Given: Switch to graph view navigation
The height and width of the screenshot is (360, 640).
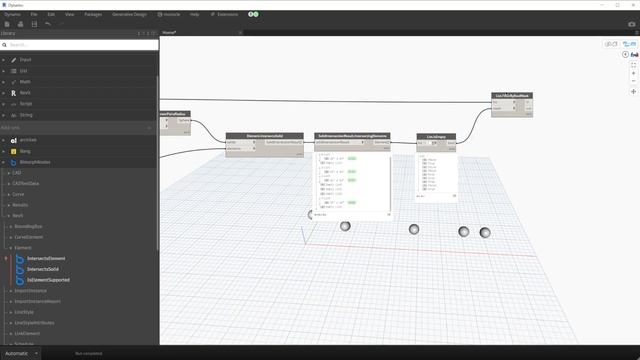Looking at the screenshot, I should [x=629, y=44].
